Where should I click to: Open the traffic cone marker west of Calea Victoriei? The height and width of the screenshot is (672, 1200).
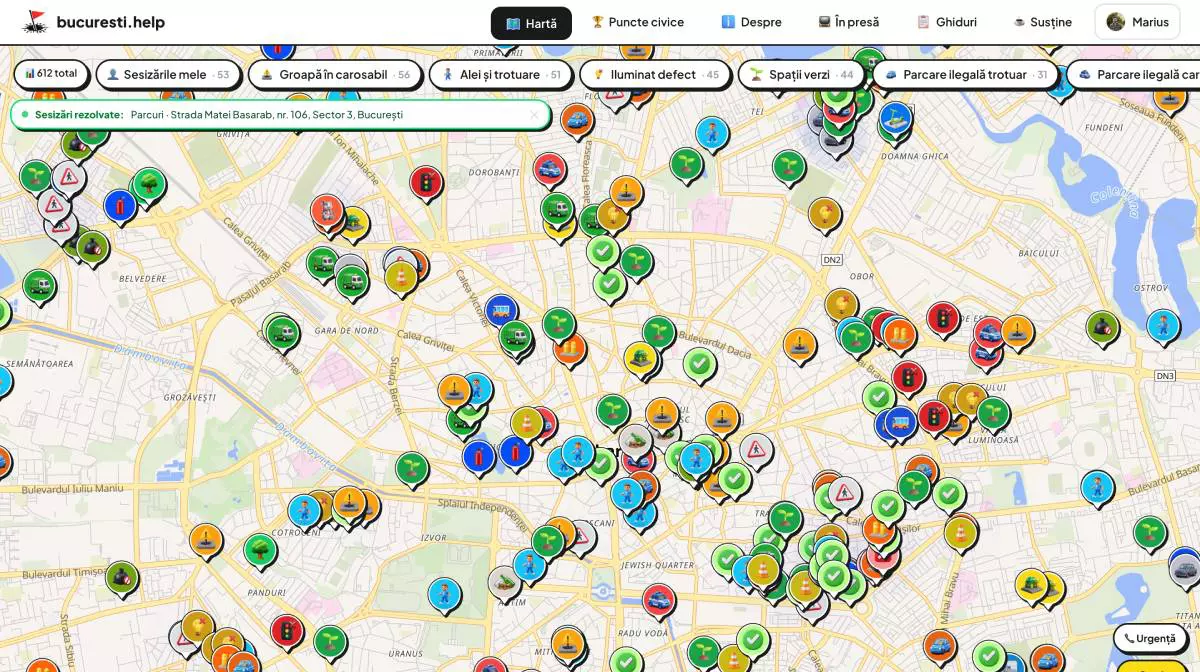[x=401, y=277]
